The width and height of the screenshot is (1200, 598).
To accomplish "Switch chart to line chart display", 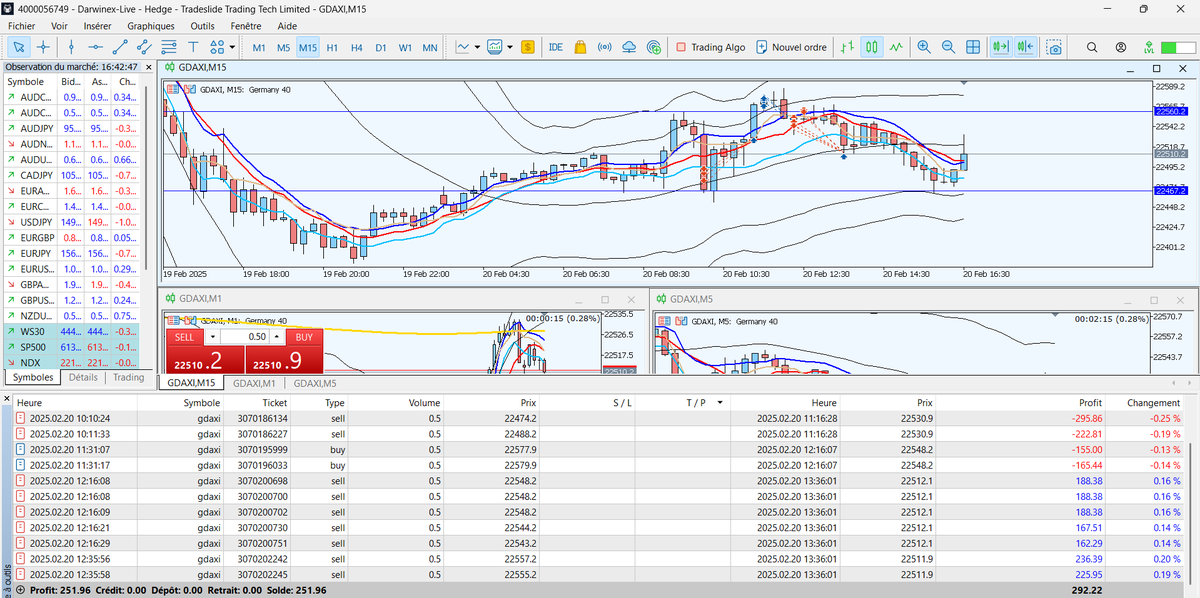I will click(x=896, y=47).
